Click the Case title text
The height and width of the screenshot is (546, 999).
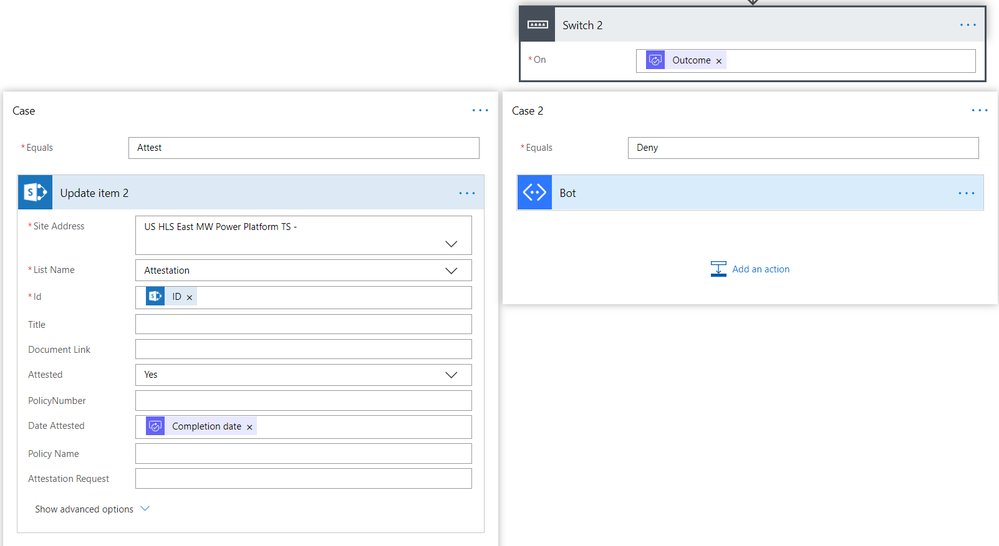coord(24,111)
